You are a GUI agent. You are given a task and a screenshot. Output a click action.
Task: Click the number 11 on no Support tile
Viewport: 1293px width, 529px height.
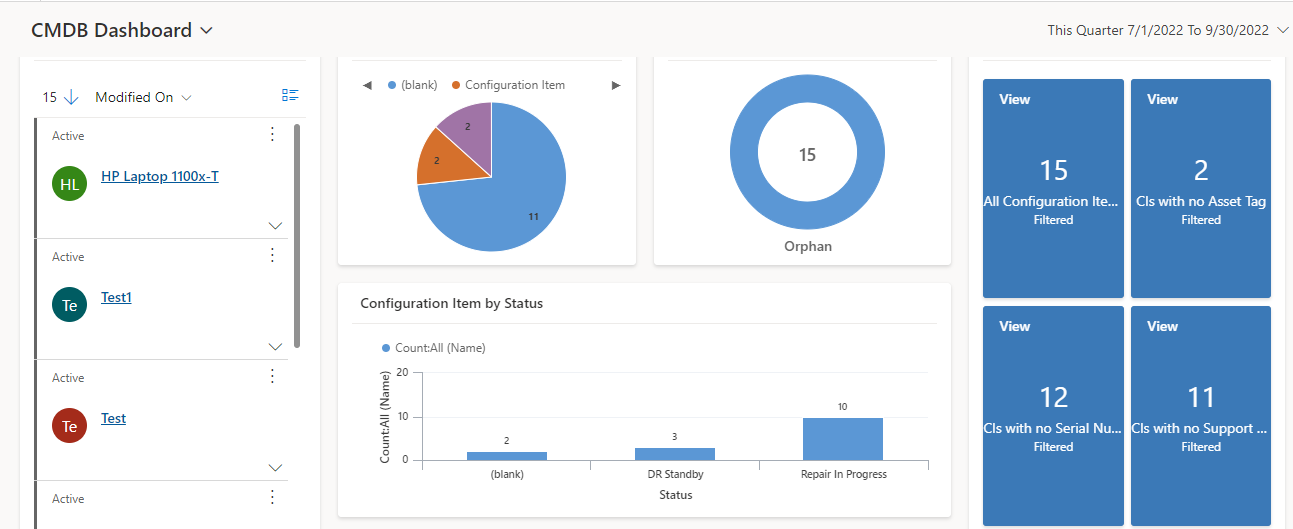1201,397
